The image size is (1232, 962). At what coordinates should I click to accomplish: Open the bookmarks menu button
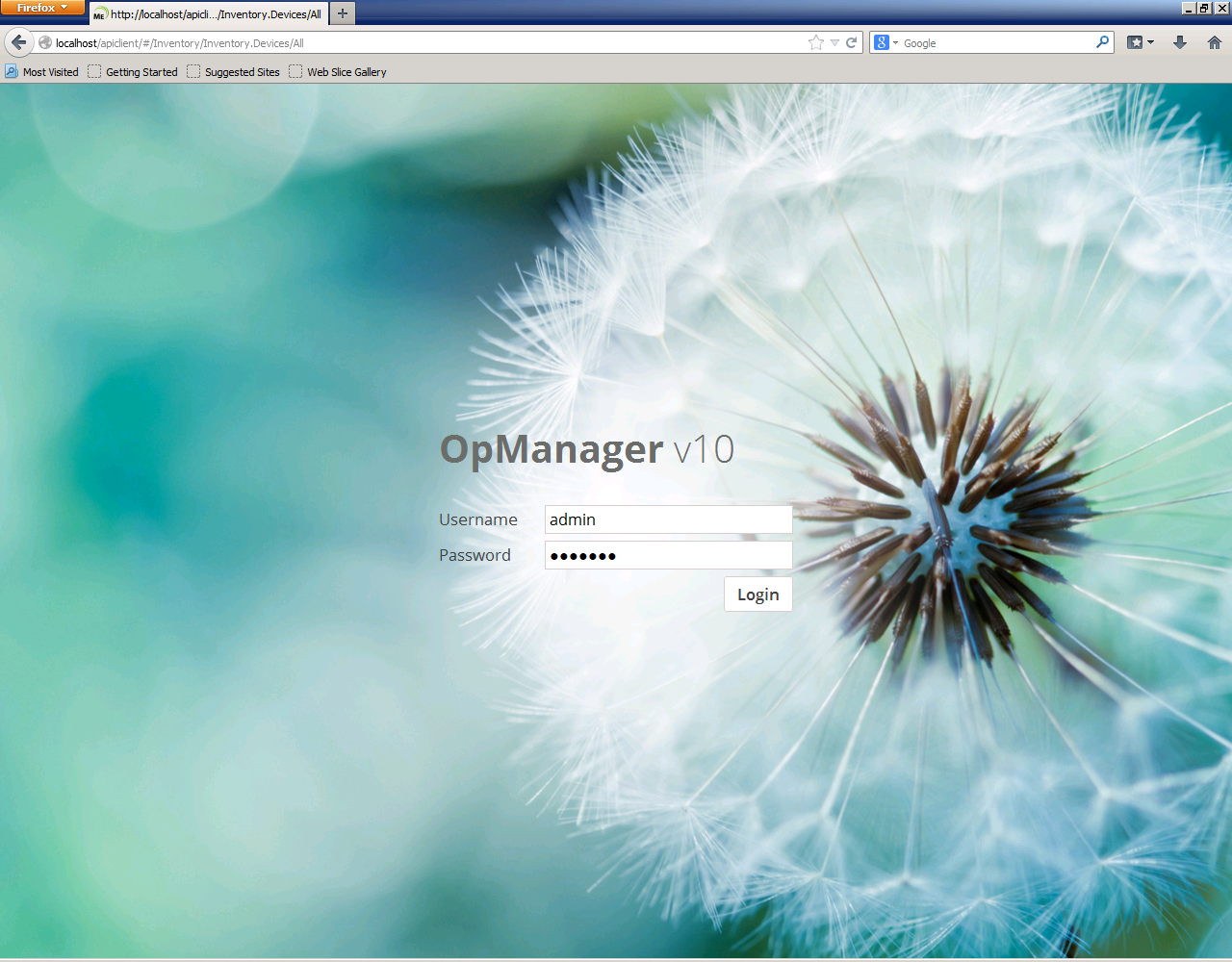pyautogui.click(x=1141, y=42)
